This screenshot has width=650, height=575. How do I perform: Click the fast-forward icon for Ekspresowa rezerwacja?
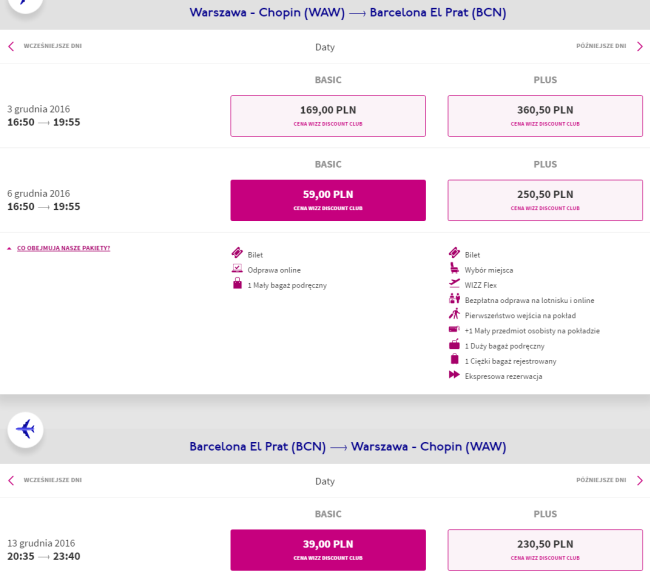454,375
